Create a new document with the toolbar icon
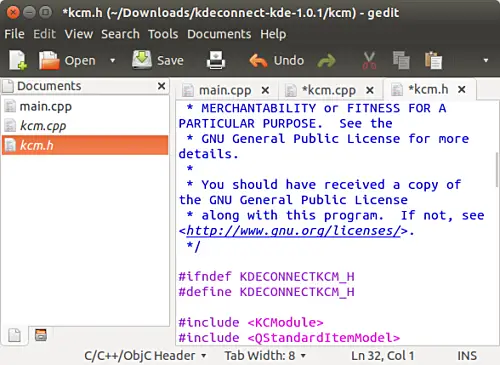Screen dimensions: 500x365 [17, 60]
